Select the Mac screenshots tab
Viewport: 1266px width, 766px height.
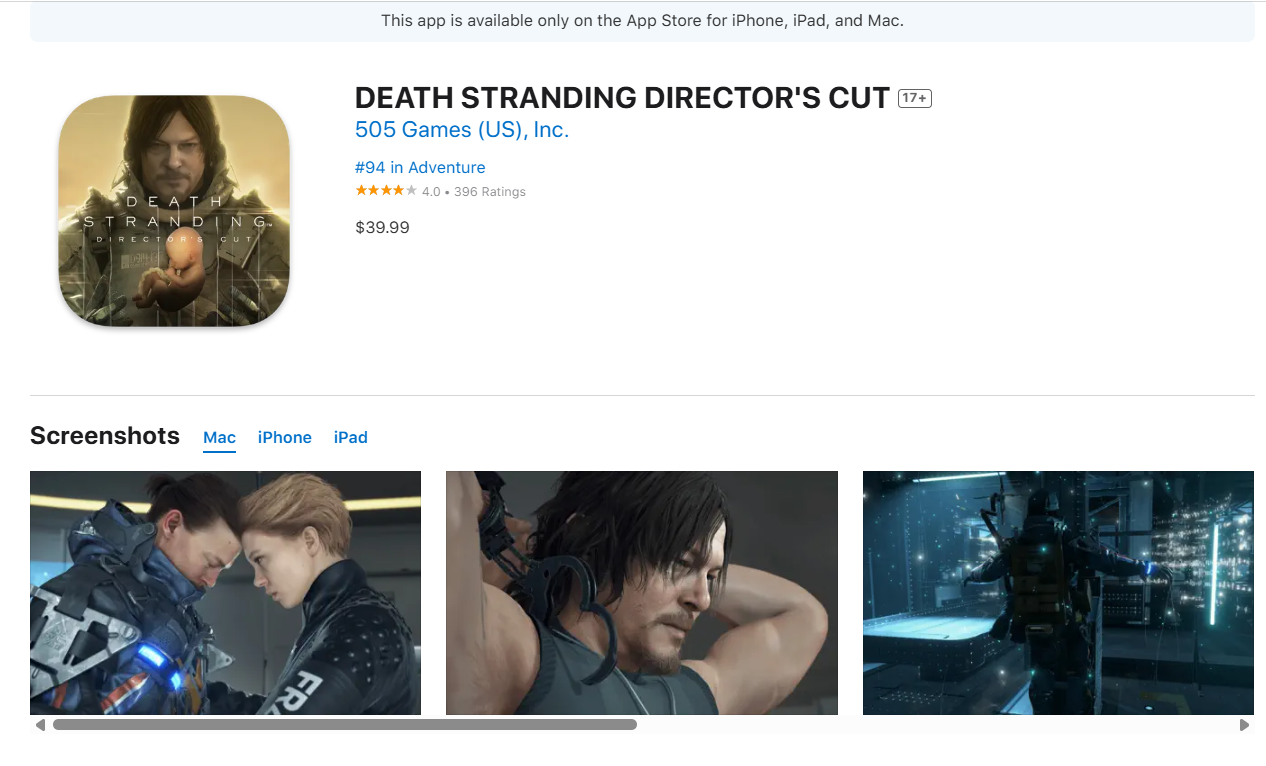[x=219, y=438]
